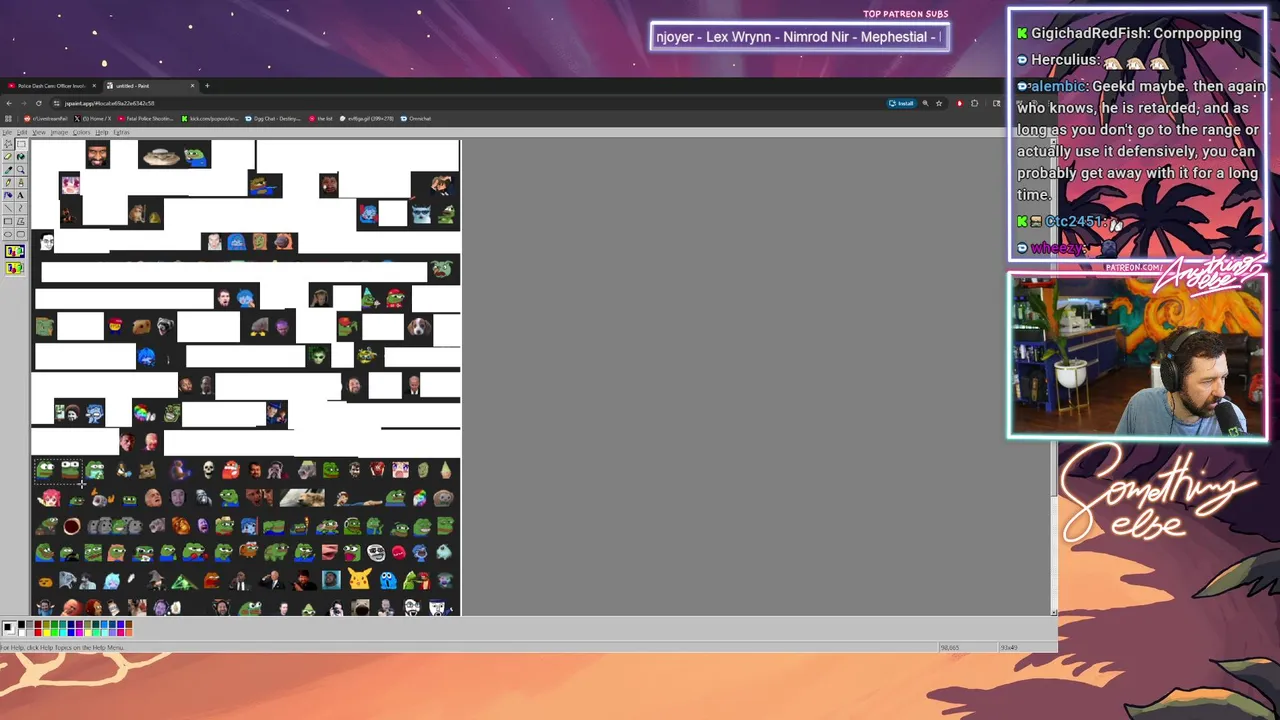This screenshot has height=720, width=1280.
Task: Select the Magnifier tool
Action: point(21,170)
